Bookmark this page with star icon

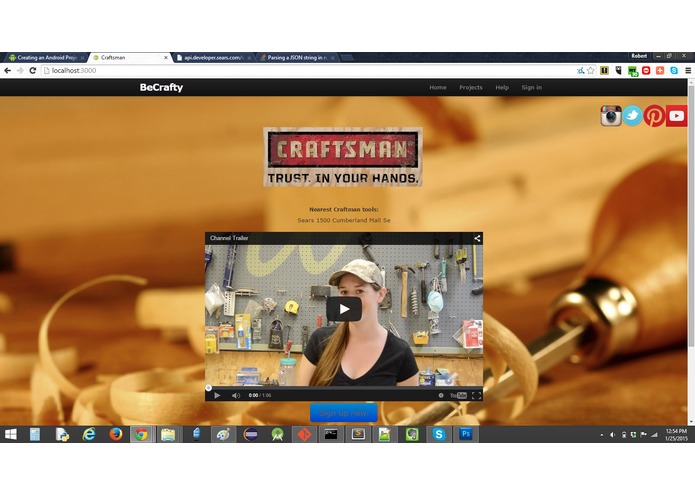pyautogui.click(x=590, y=70)
